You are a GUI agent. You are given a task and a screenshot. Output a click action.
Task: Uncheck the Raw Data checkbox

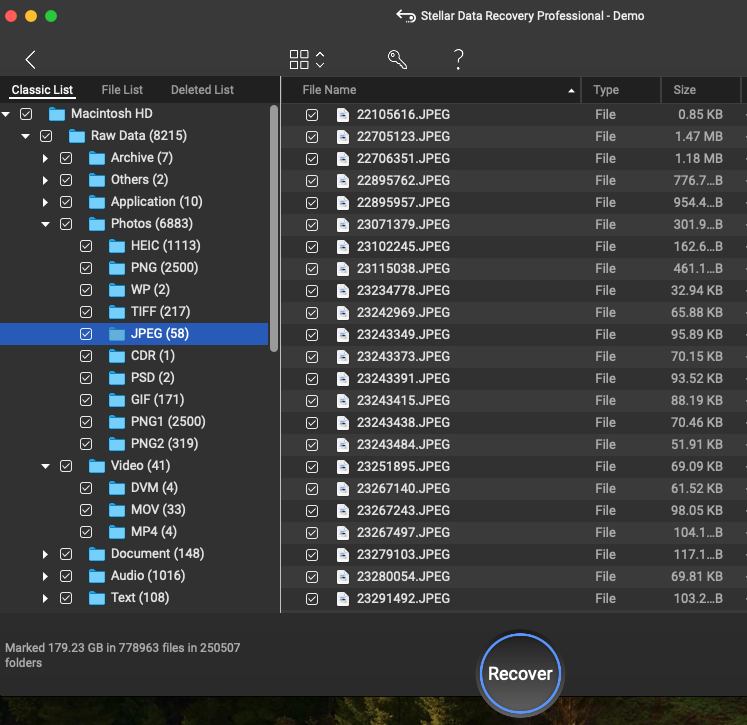46,136
